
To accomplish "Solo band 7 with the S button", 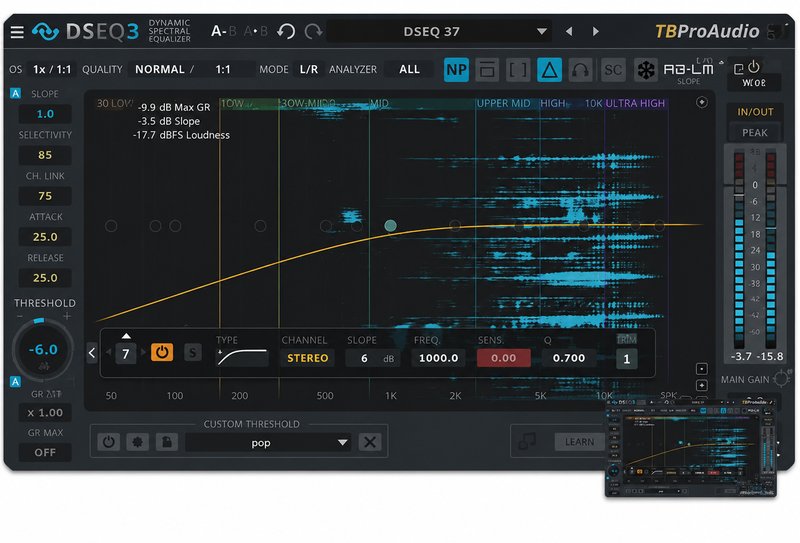I will pos(192,353).
